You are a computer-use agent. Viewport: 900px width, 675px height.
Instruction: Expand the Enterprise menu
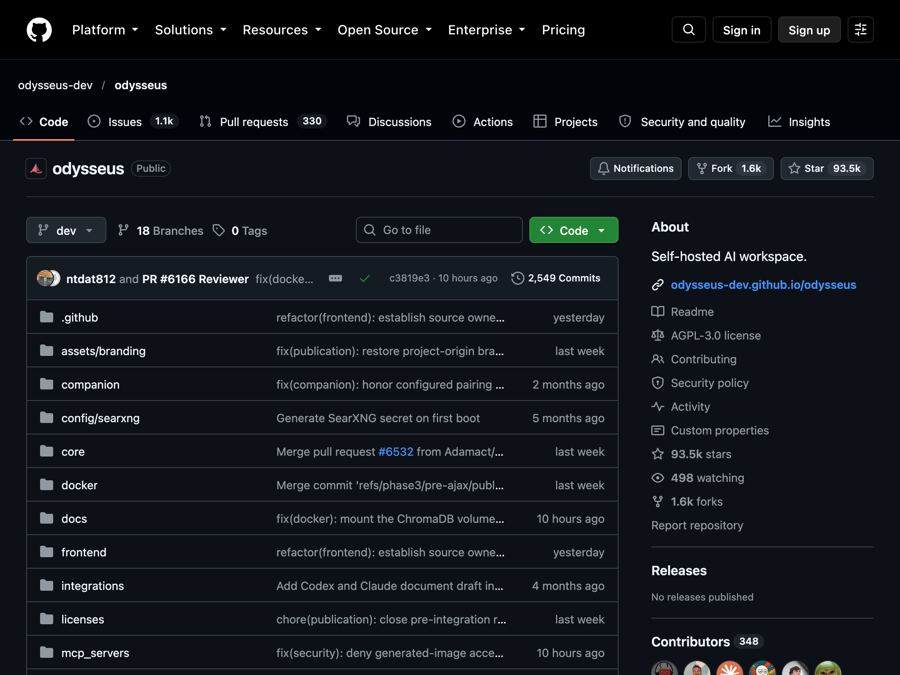[x=487, y=30]
